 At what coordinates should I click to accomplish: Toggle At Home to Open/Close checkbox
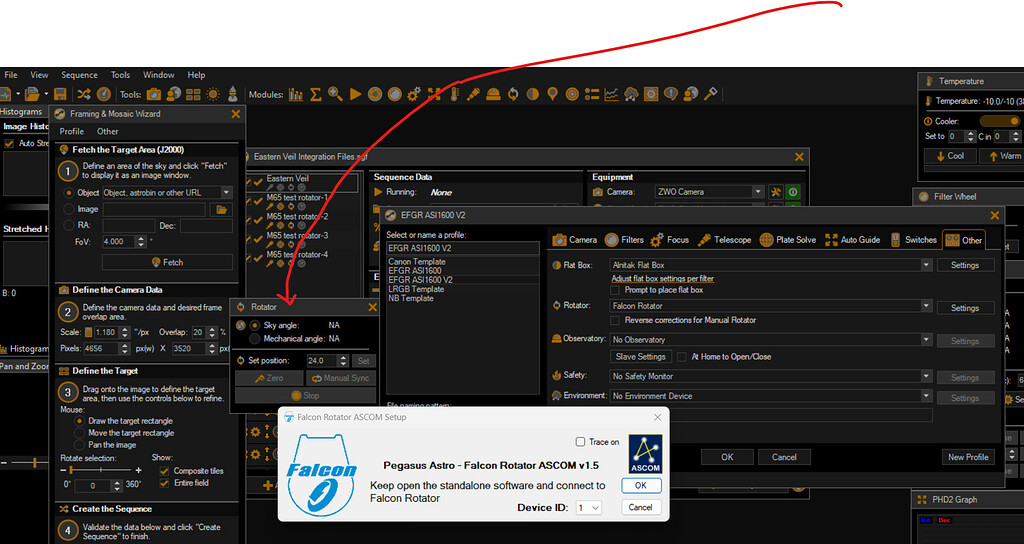(x=681, y=357)
